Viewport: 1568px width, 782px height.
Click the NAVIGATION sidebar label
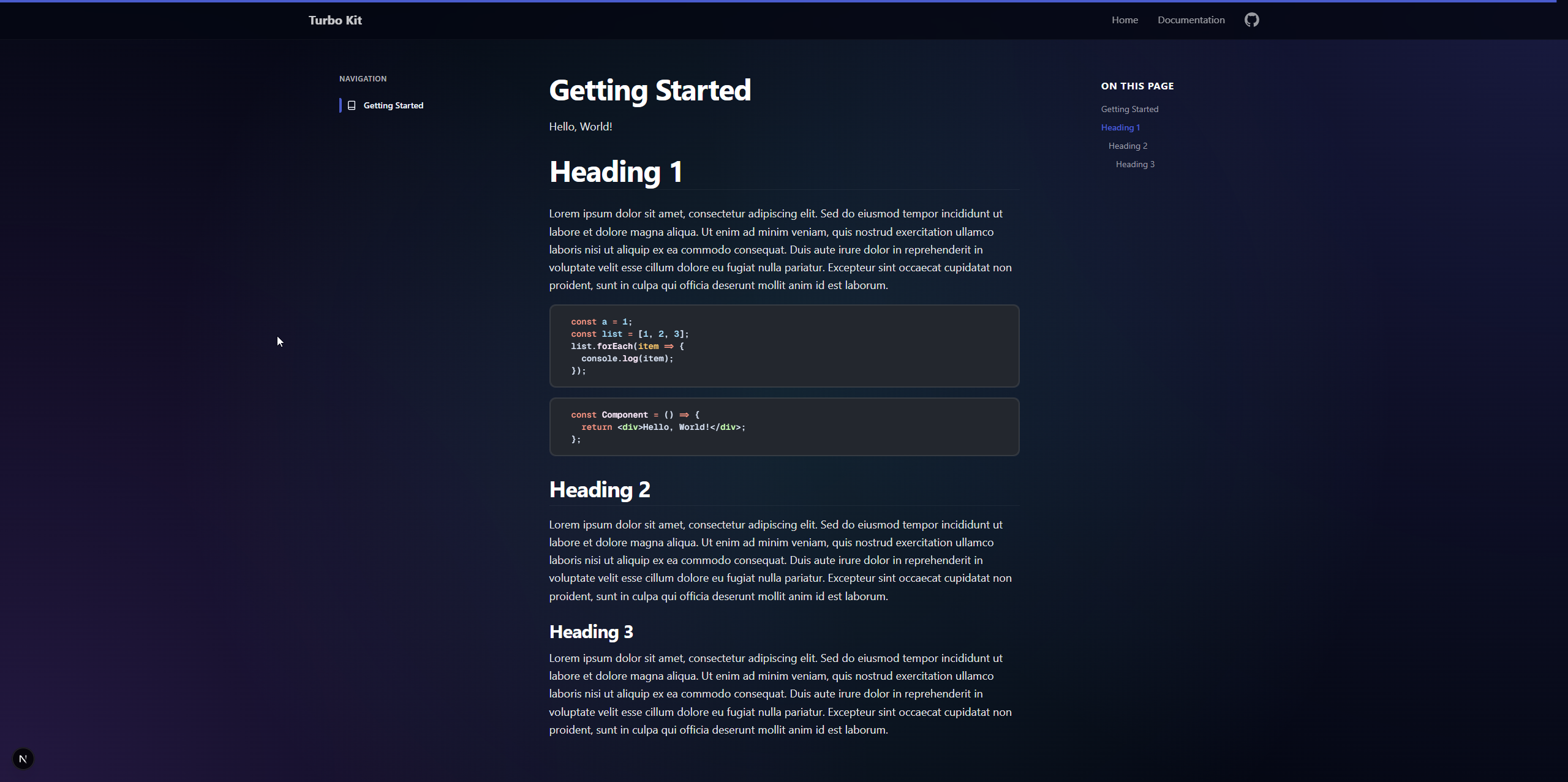click(x=363, y=79)
